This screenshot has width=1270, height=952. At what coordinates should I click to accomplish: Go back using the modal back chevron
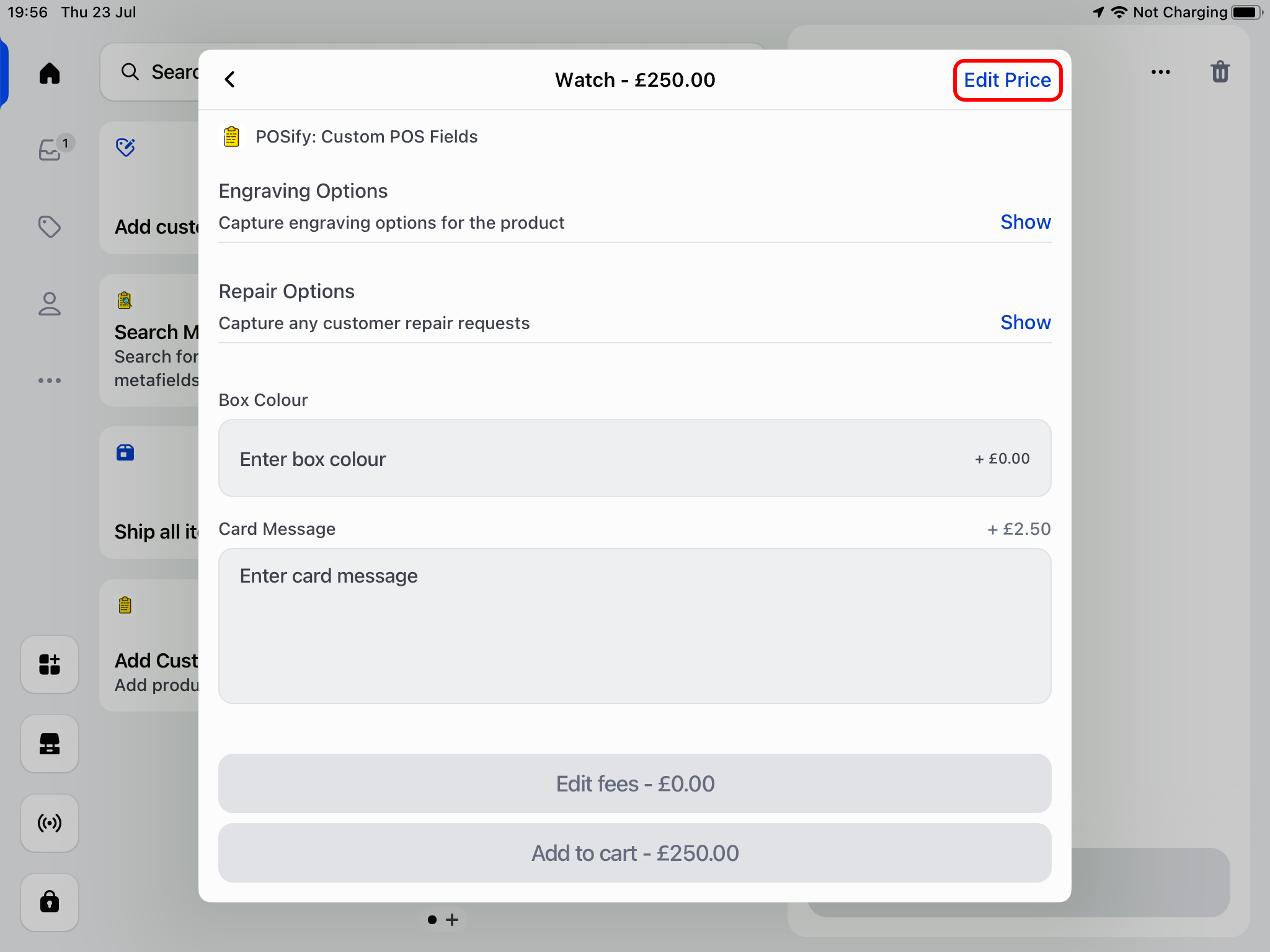point(230,79)
